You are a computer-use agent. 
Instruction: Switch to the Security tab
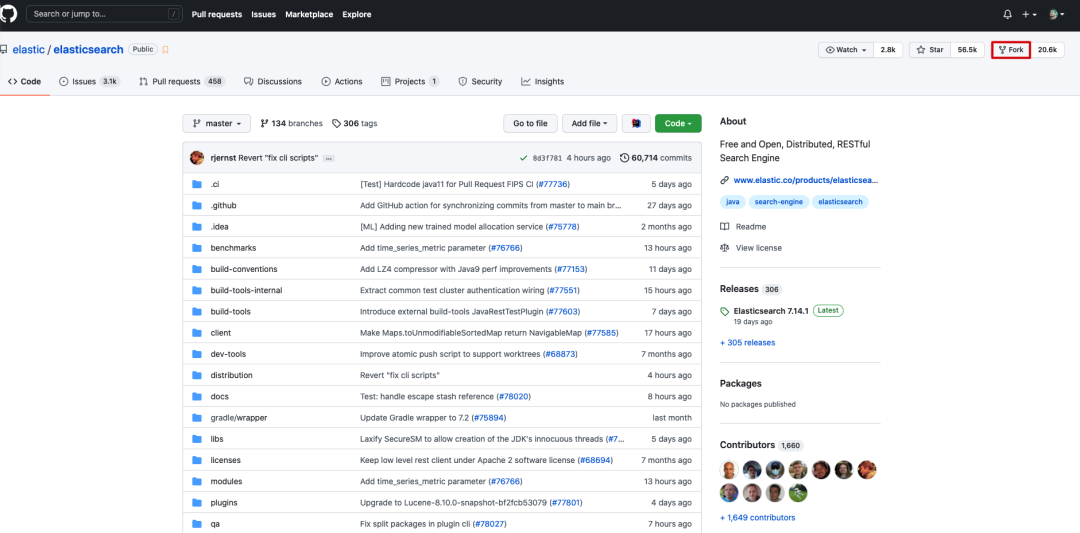coord(480,81)
